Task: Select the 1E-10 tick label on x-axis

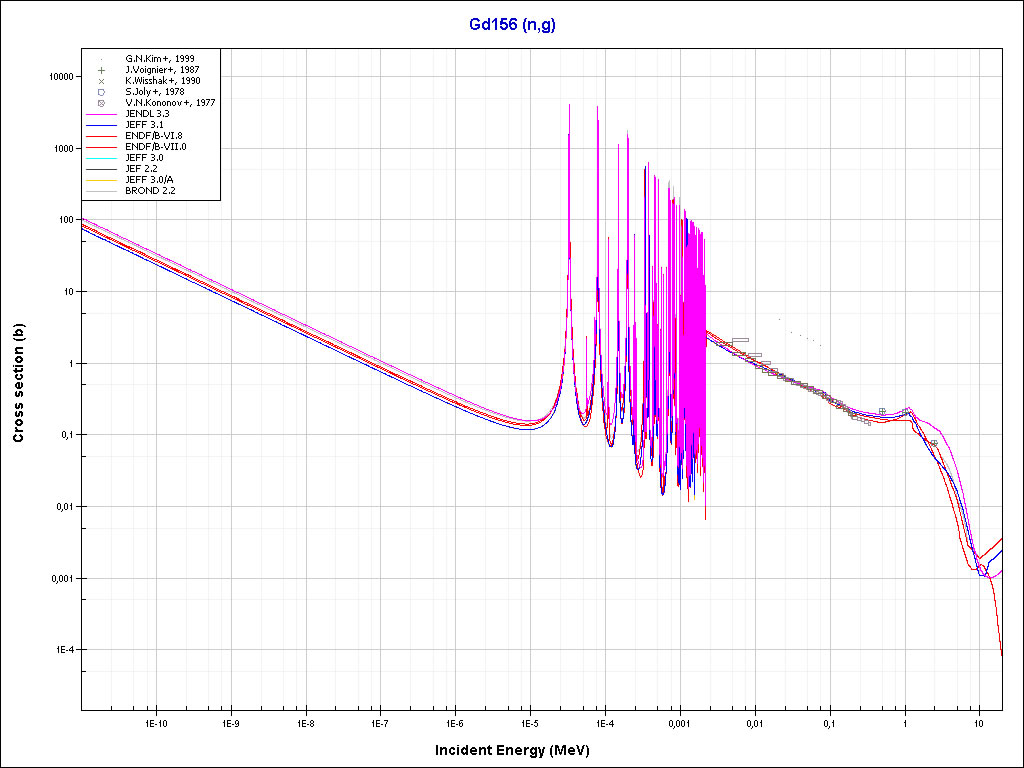Action: 155,722
